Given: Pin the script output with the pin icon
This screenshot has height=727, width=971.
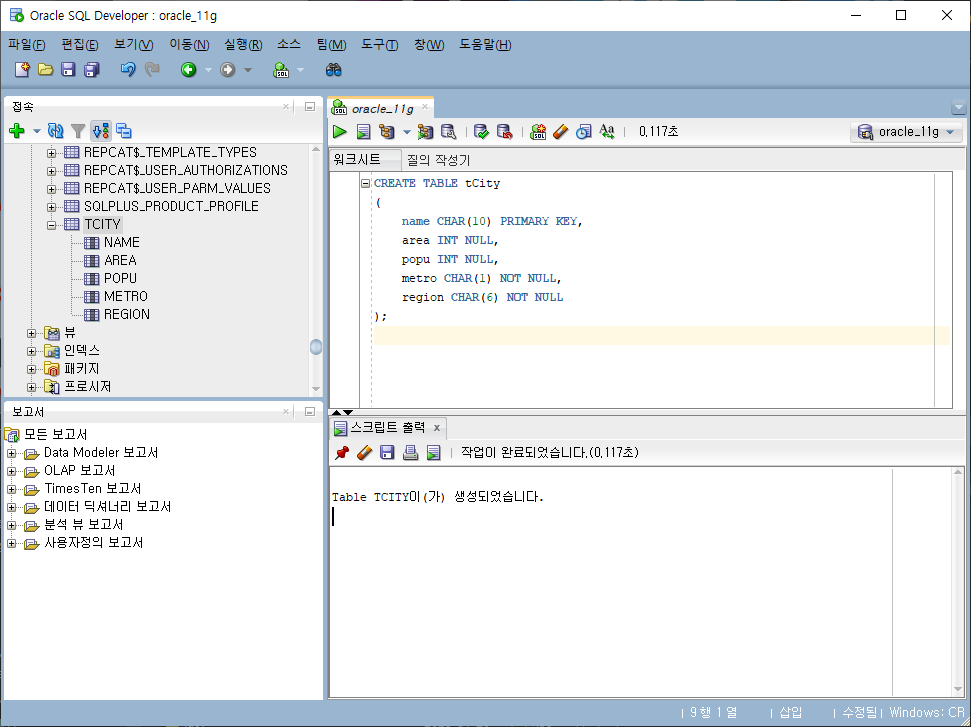Looking at the screenshot, I should tap(341, 453).
